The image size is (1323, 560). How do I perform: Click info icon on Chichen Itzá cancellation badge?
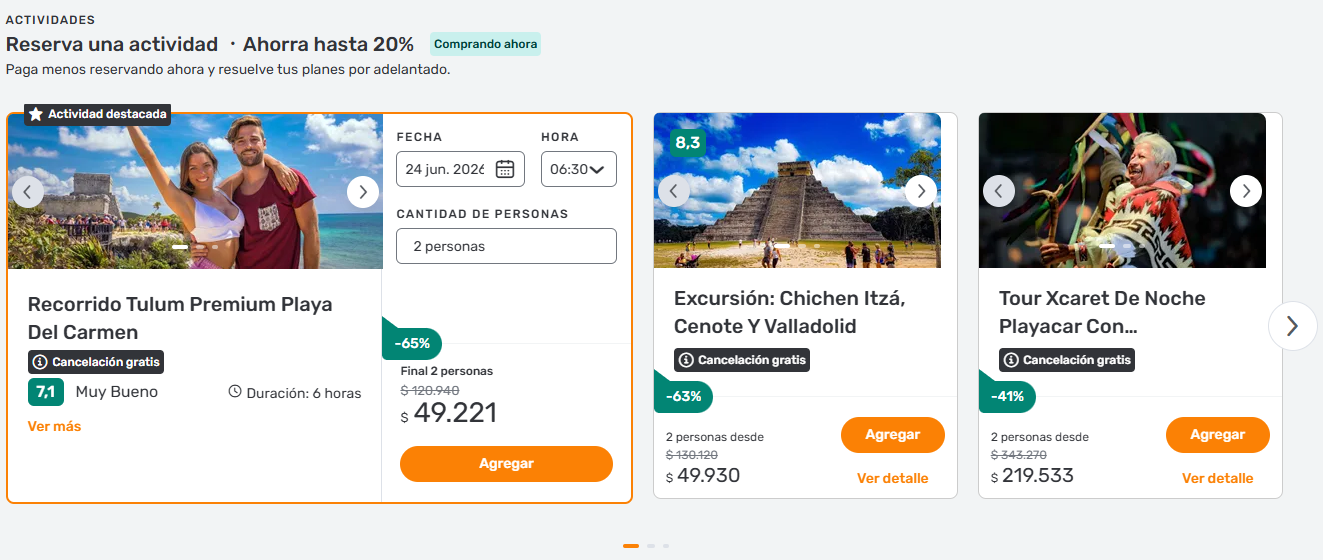[686, 360]
